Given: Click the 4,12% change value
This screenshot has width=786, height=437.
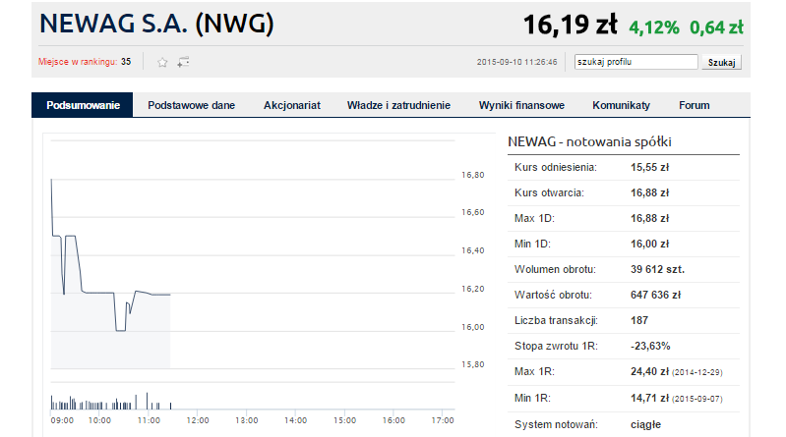Looking at the screenshot, I should click(654, 28).
